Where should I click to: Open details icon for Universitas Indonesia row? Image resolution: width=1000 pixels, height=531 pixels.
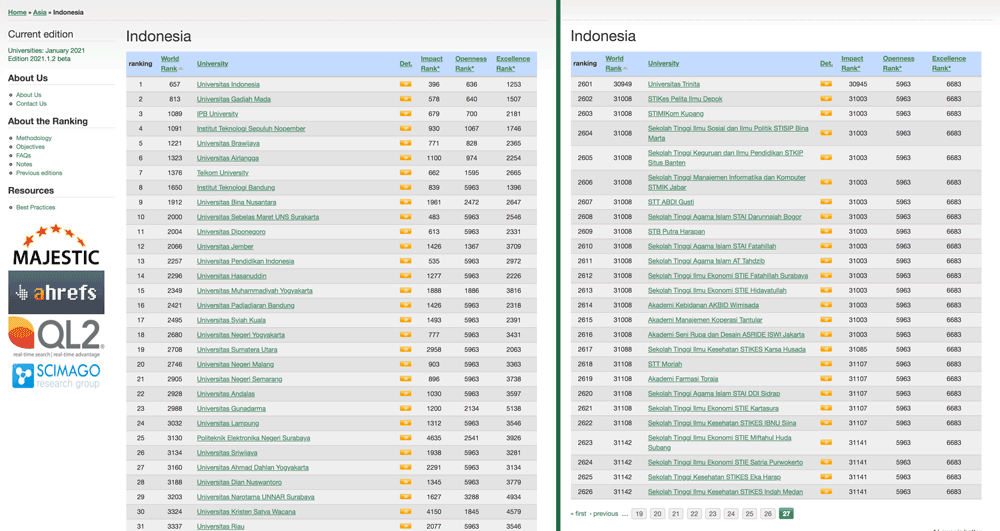pos(405,84)
